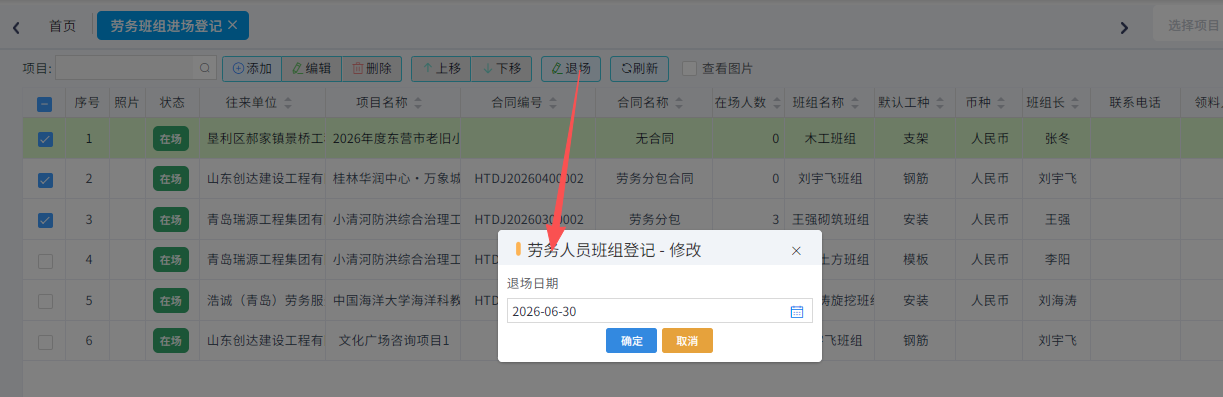1223x397 pixels.
Task: Click the calendar icon in the exit date field
Action: (797, 312)
